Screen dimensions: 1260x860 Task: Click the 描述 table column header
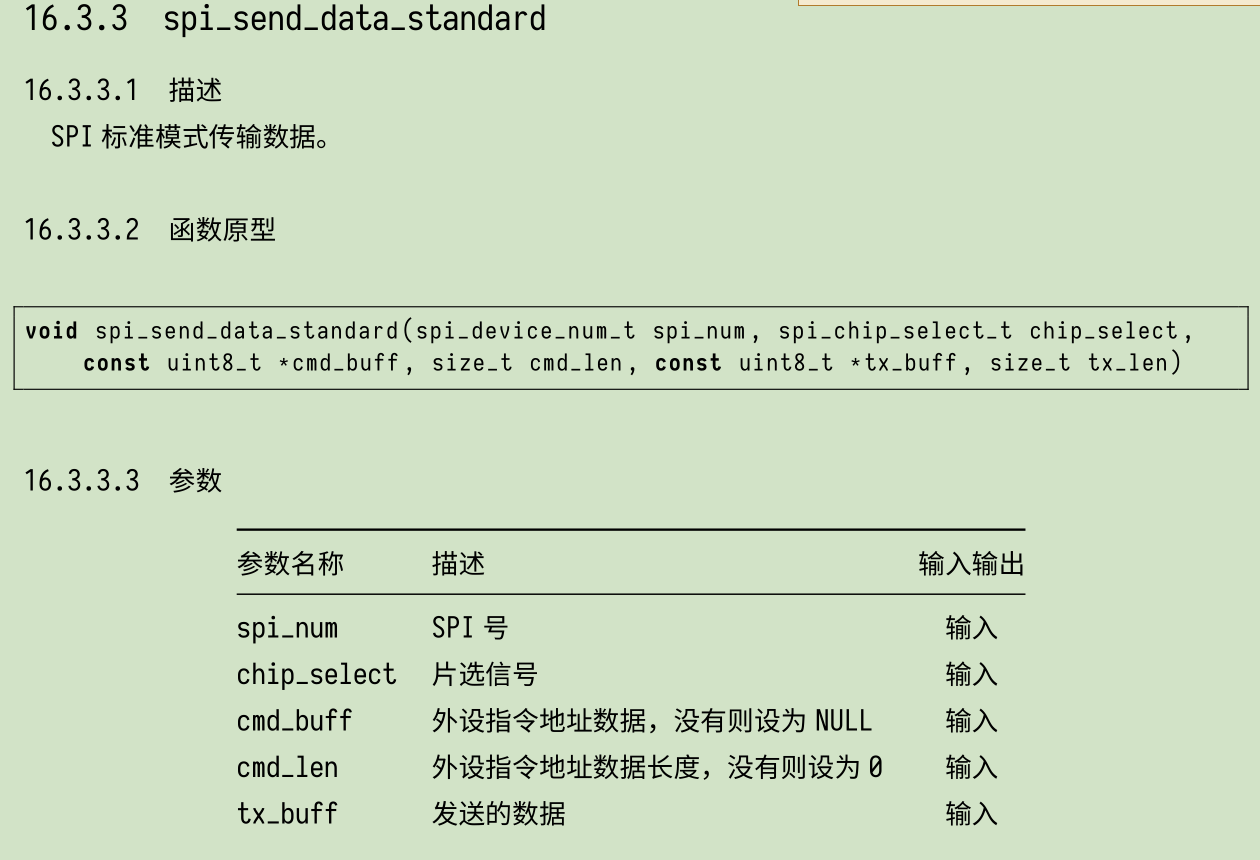click(x=458, y=564)
